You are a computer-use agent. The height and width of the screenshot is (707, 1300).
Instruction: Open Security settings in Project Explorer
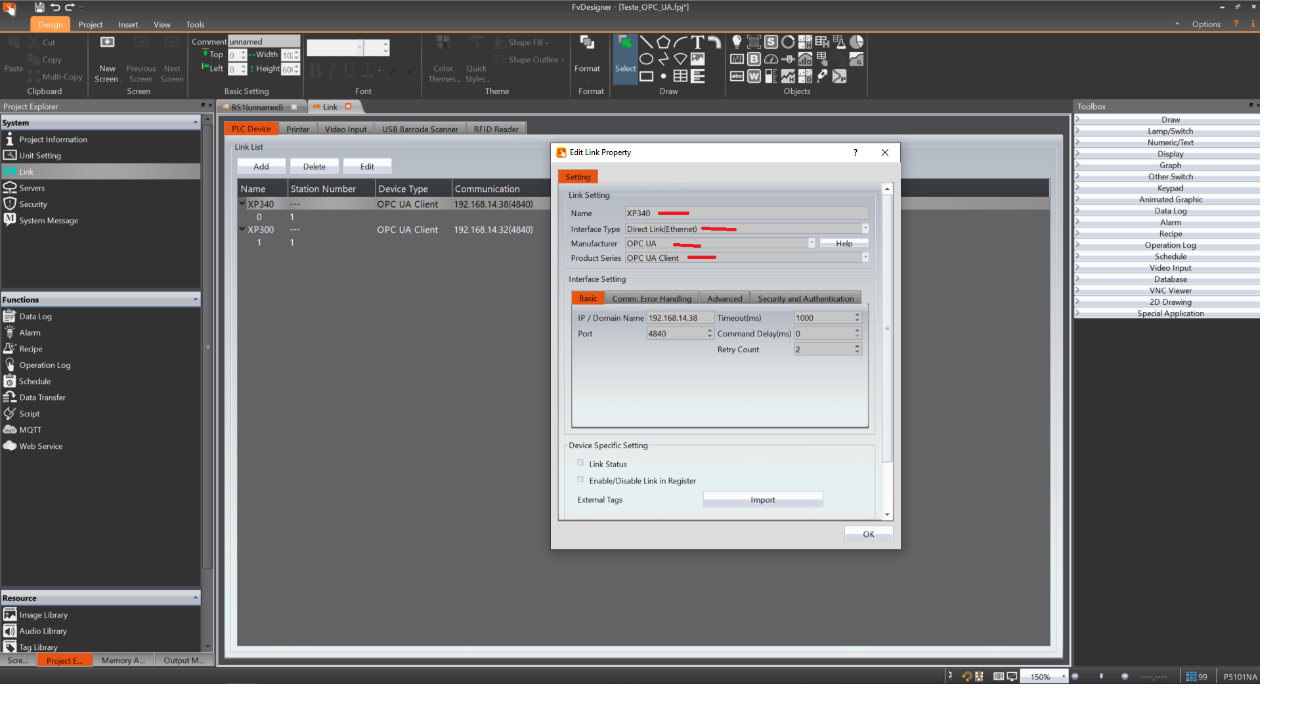[x=33, y=204]
